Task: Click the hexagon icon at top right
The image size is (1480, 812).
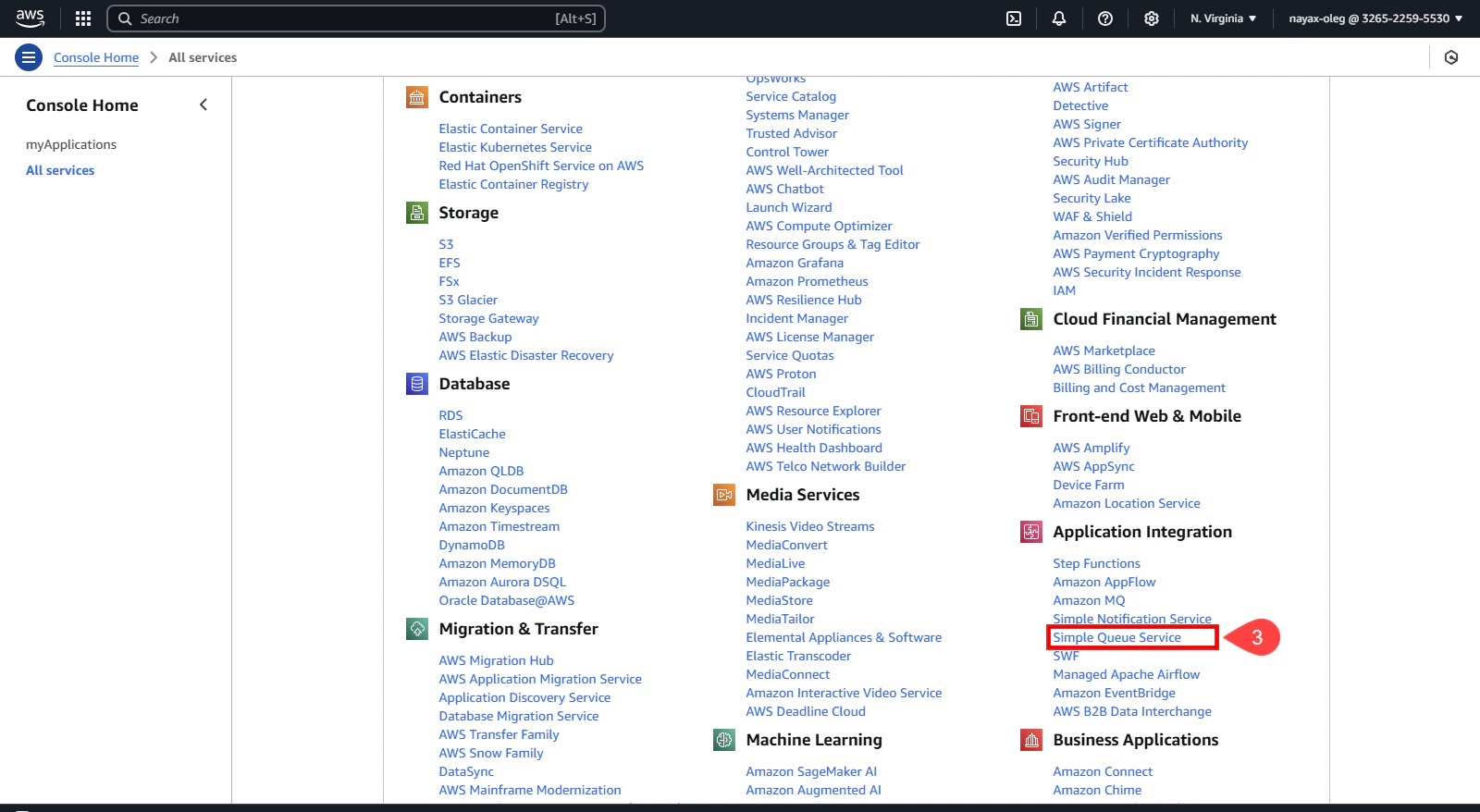Action: (1451, 57)
